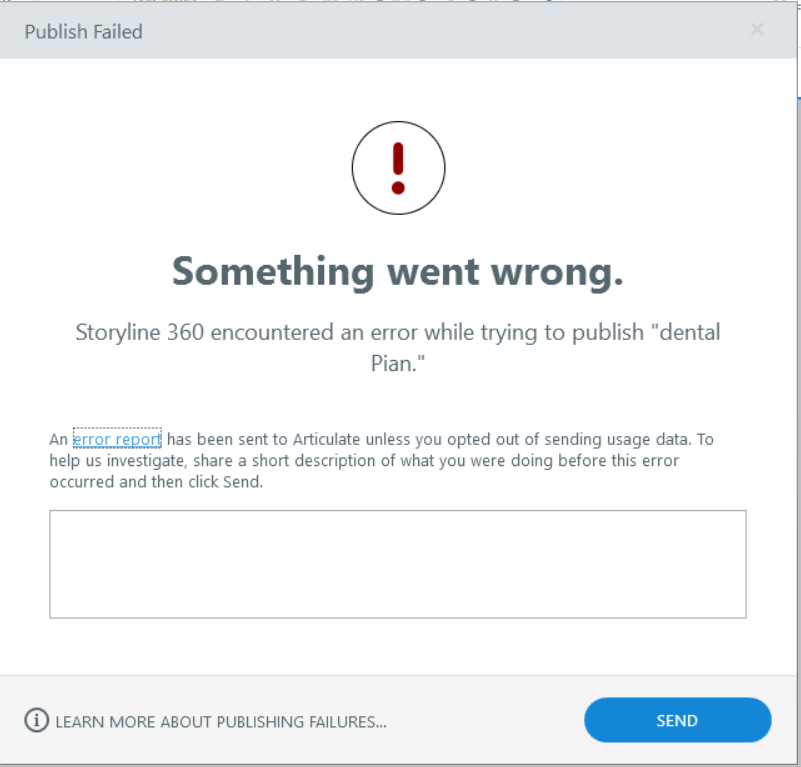Open the error report link
This screenshot has height=767, width=801.
click(117, 439)
